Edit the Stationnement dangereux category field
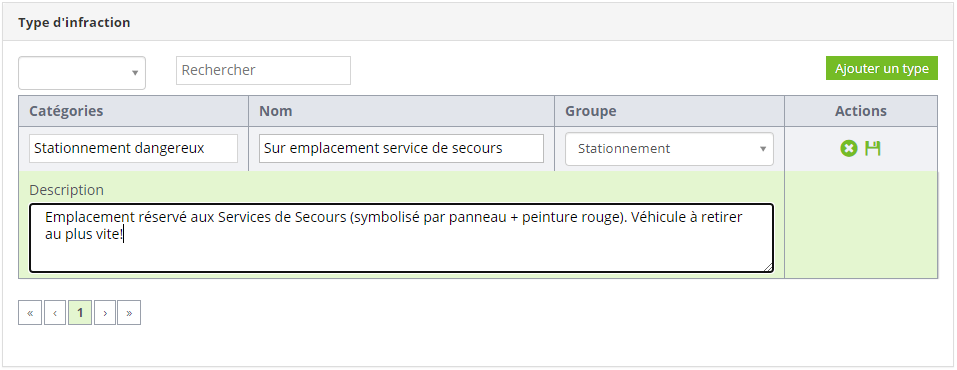This screenshot has width=957, height=370. point(134,148)
